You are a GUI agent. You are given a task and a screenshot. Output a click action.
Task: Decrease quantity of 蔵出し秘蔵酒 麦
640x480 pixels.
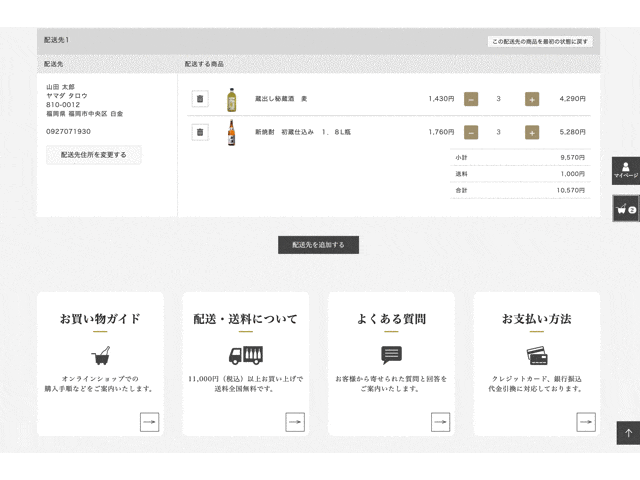pyautogui.click(x=471, y=99)
